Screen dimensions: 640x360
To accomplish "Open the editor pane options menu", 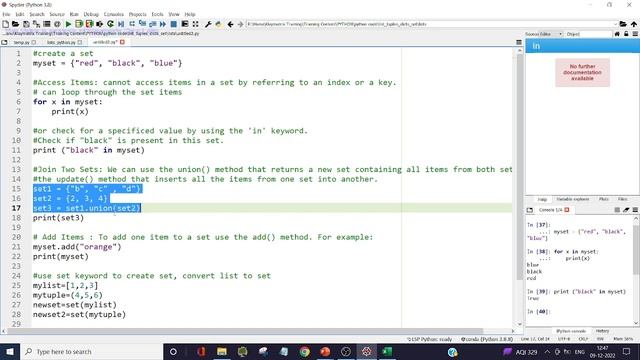I will tap(519, 42).
